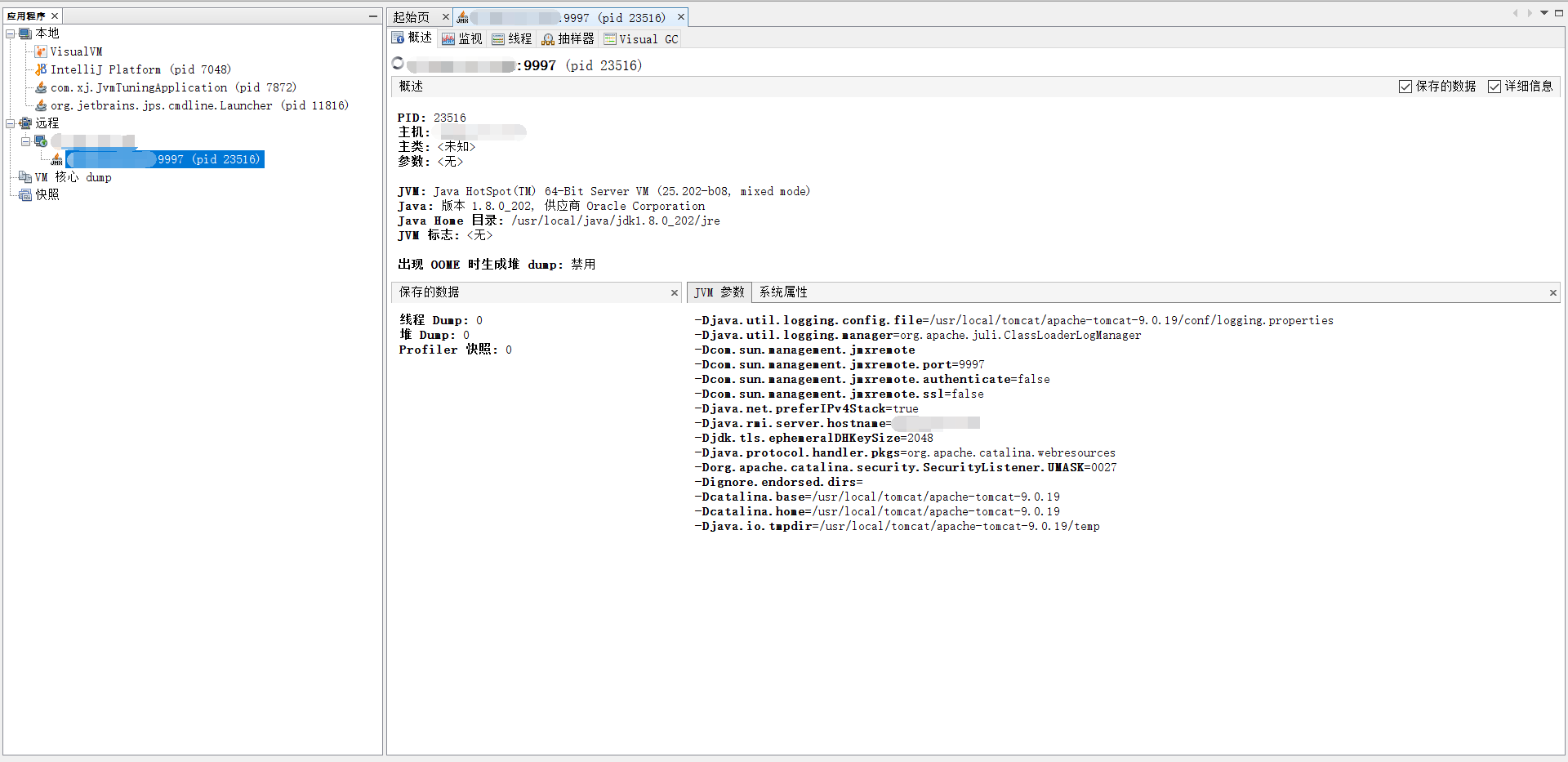Select com.xj.JvmTuningApplication (pid 7872) row
Image resolution: width=1568 pixels, height=762 pixels.
173,87
